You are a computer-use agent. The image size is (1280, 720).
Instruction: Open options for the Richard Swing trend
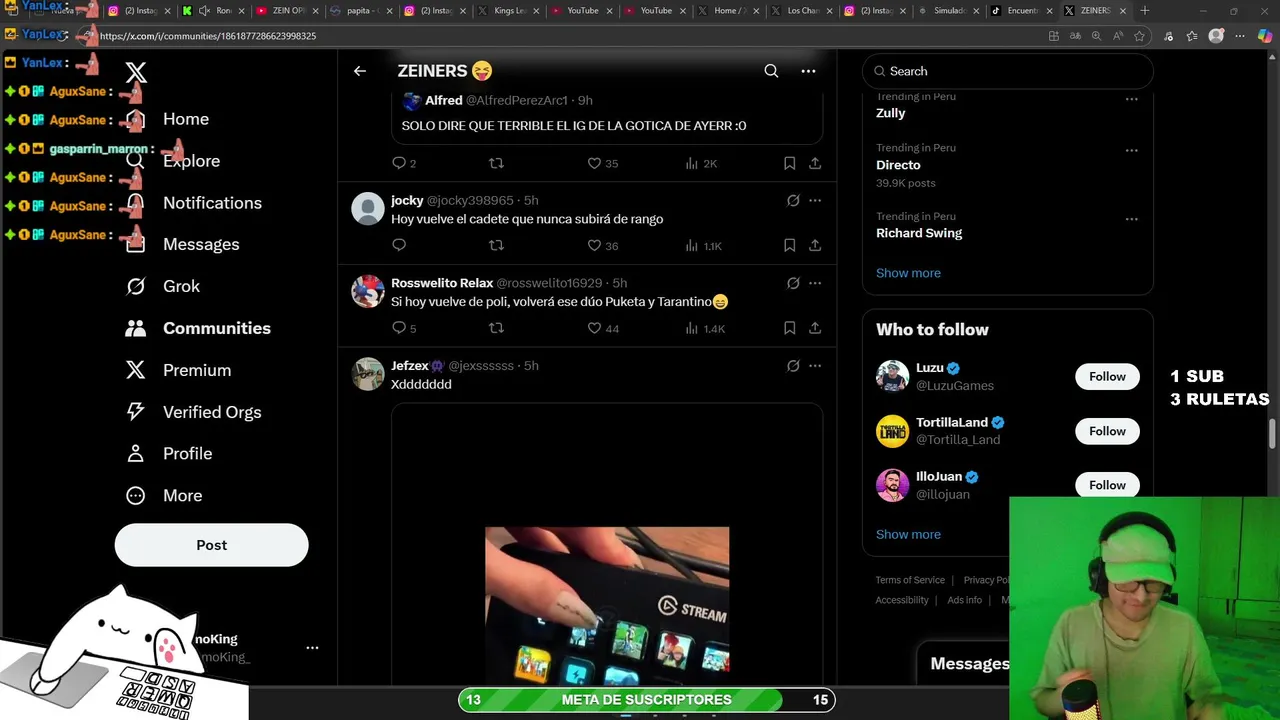(1131, 219)
